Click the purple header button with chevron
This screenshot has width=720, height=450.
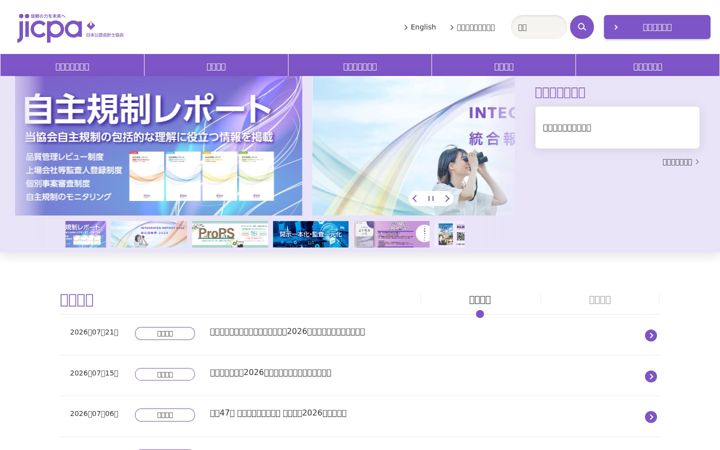click(657, 27)
